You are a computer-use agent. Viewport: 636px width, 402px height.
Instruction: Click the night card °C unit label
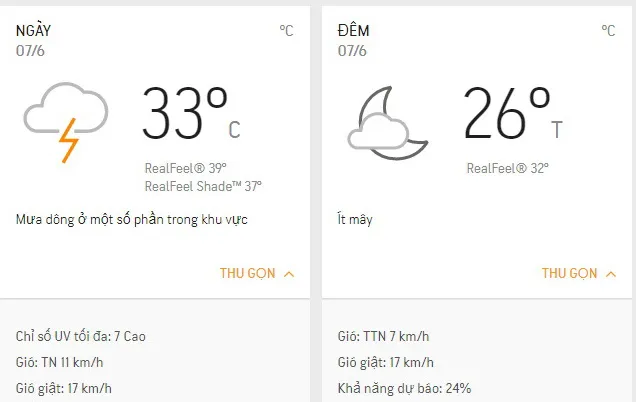point(608,31)
